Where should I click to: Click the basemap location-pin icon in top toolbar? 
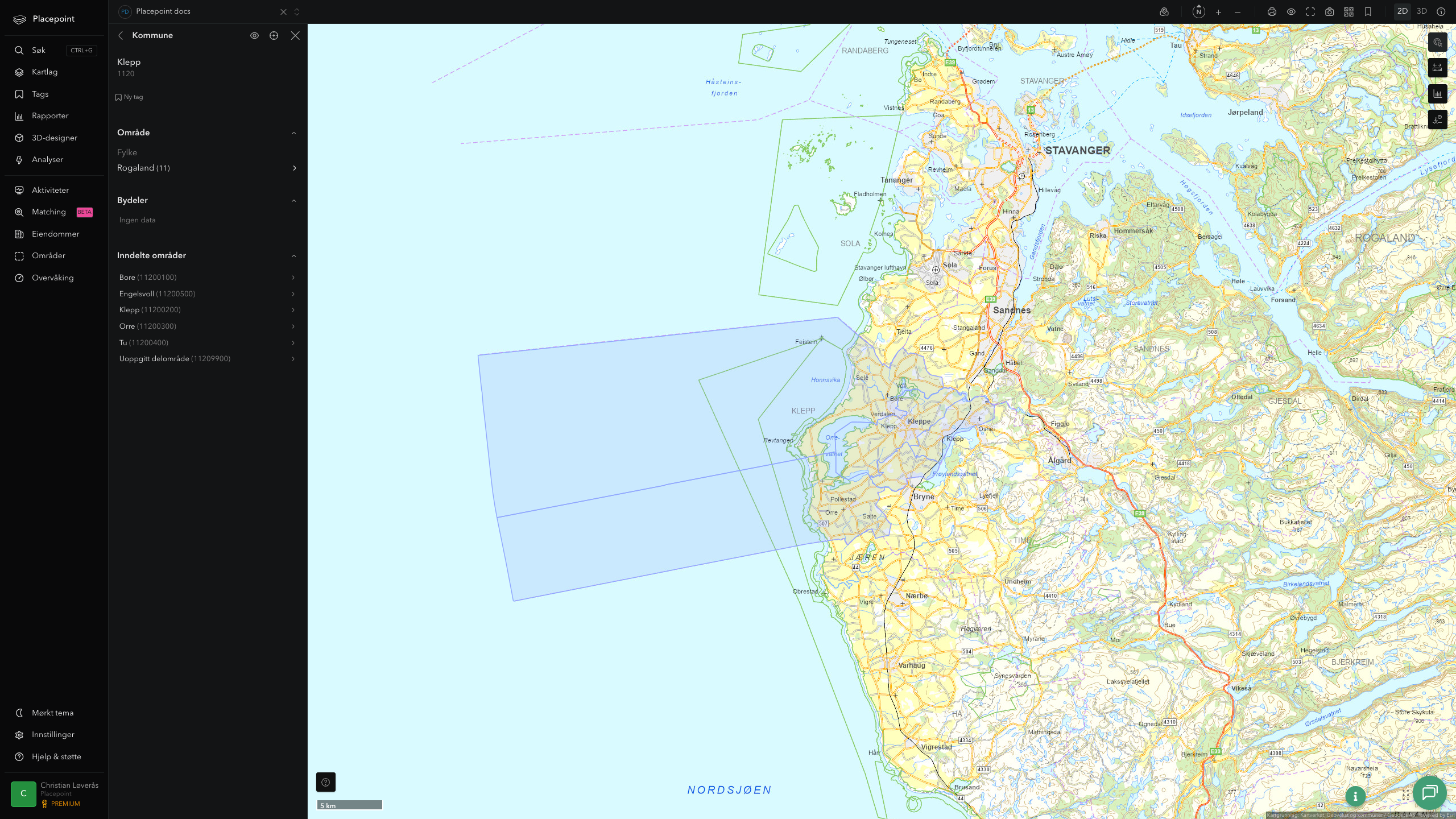click(1164, 12)
